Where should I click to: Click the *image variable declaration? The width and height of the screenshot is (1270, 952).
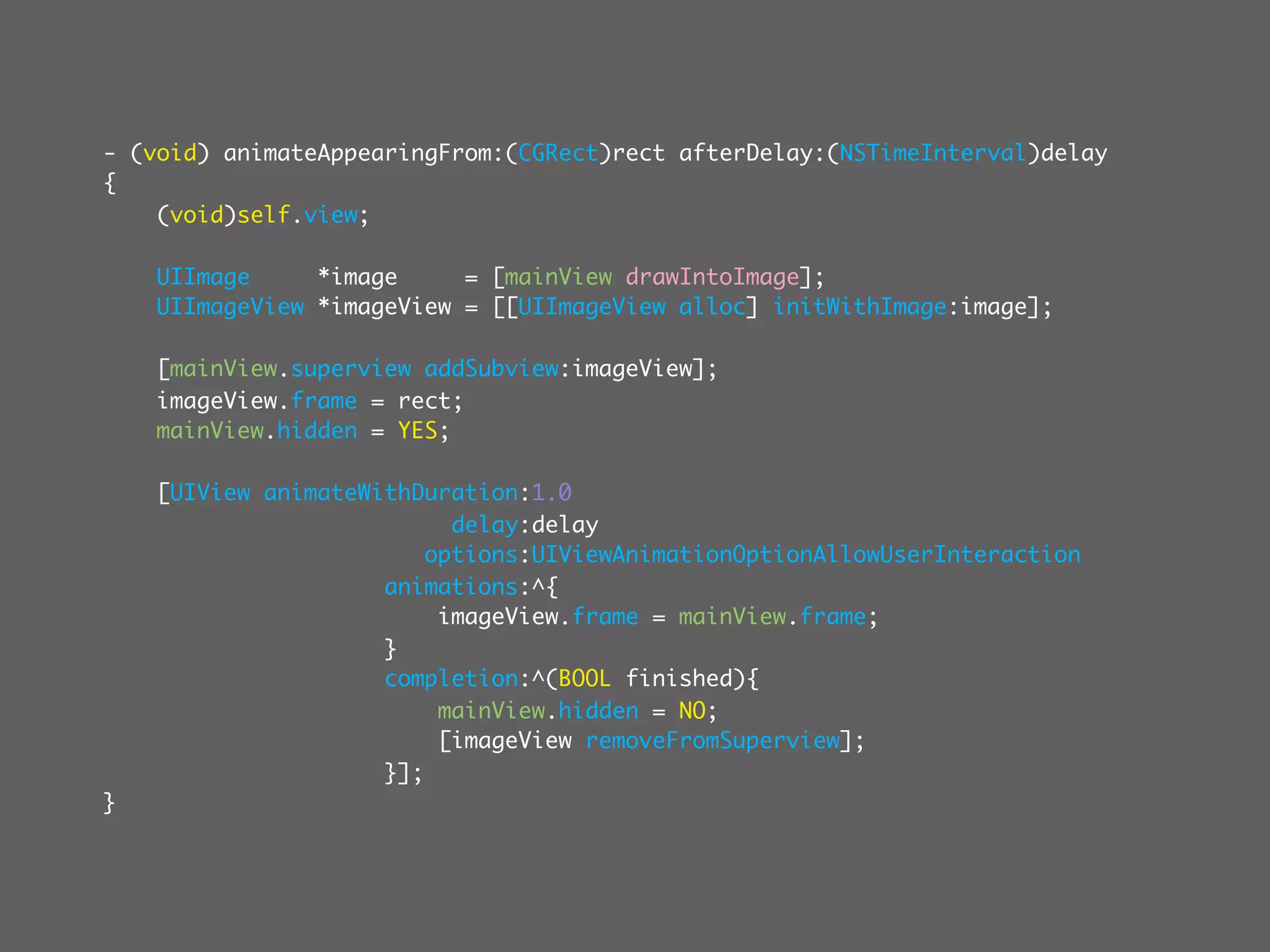[x=357, y=277]
